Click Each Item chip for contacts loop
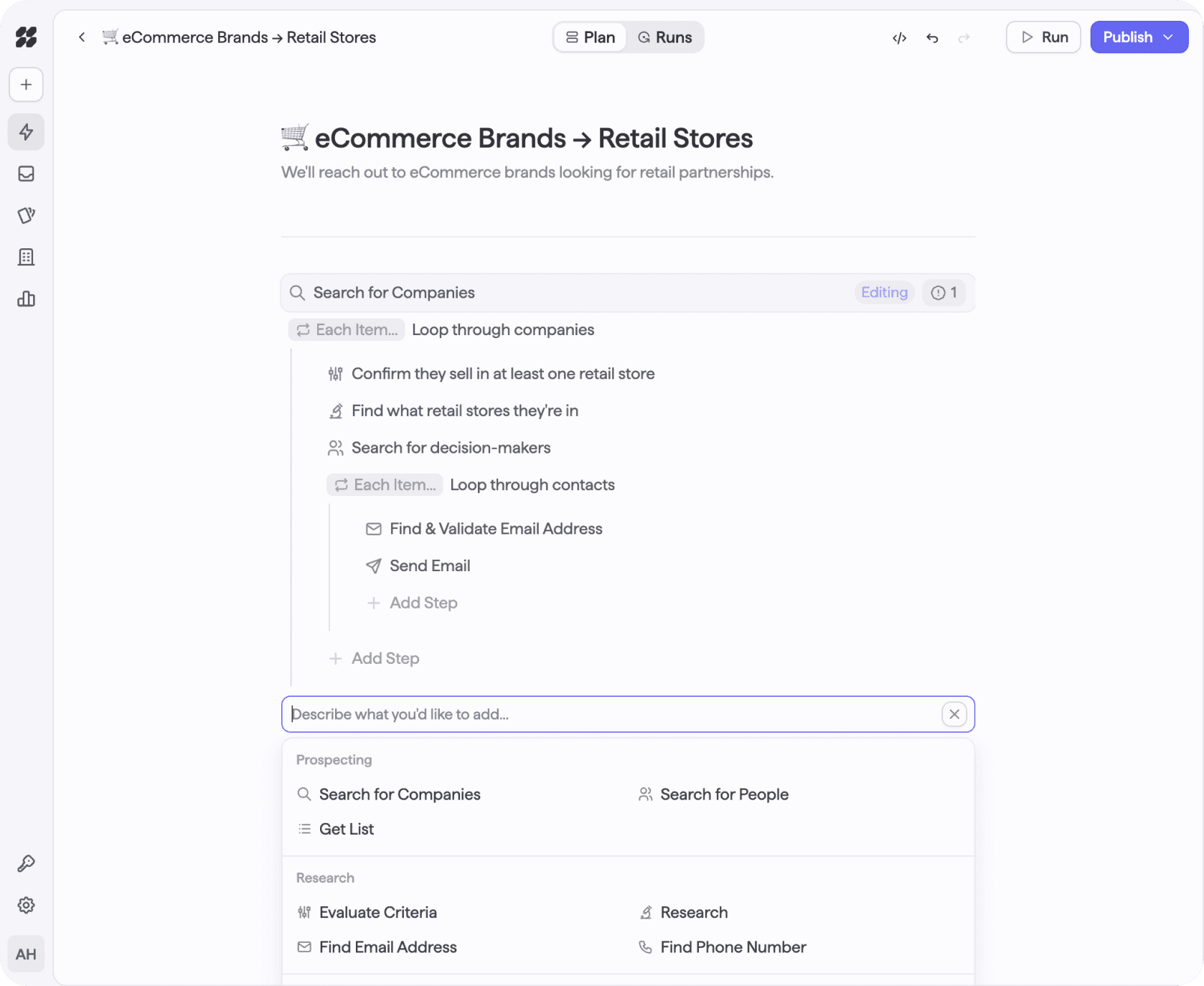1204x986 pixels. (385, 485)
